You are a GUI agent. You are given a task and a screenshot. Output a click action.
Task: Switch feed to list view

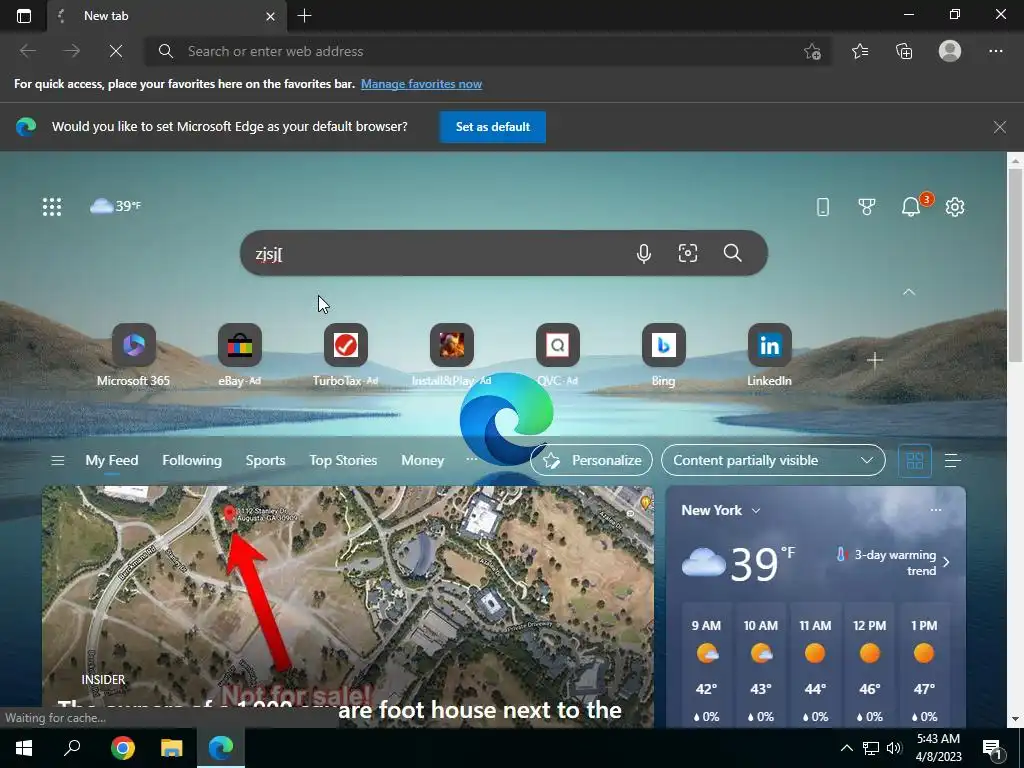click(952, 460)
